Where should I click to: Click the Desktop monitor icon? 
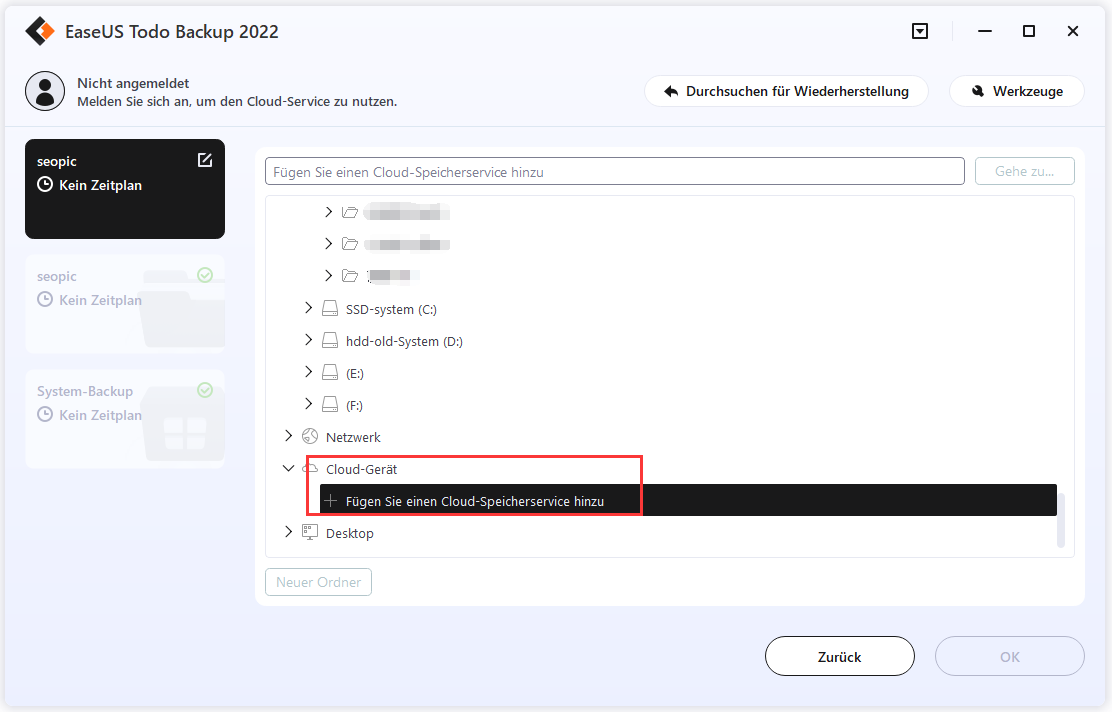310,533
